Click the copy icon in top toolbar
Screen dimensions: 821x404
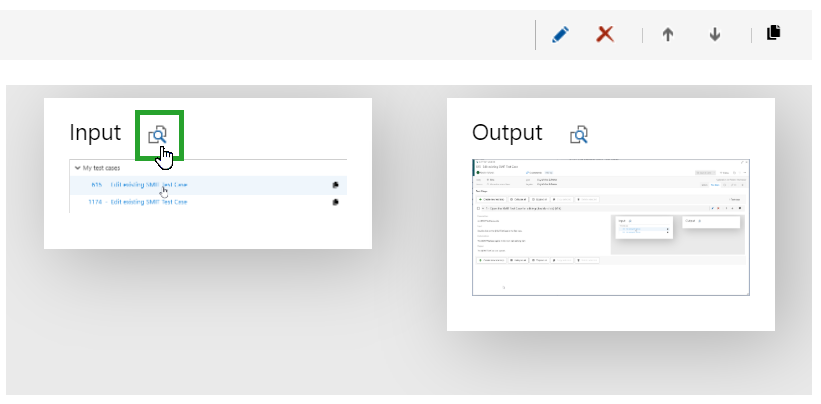[x=773, y=33]
